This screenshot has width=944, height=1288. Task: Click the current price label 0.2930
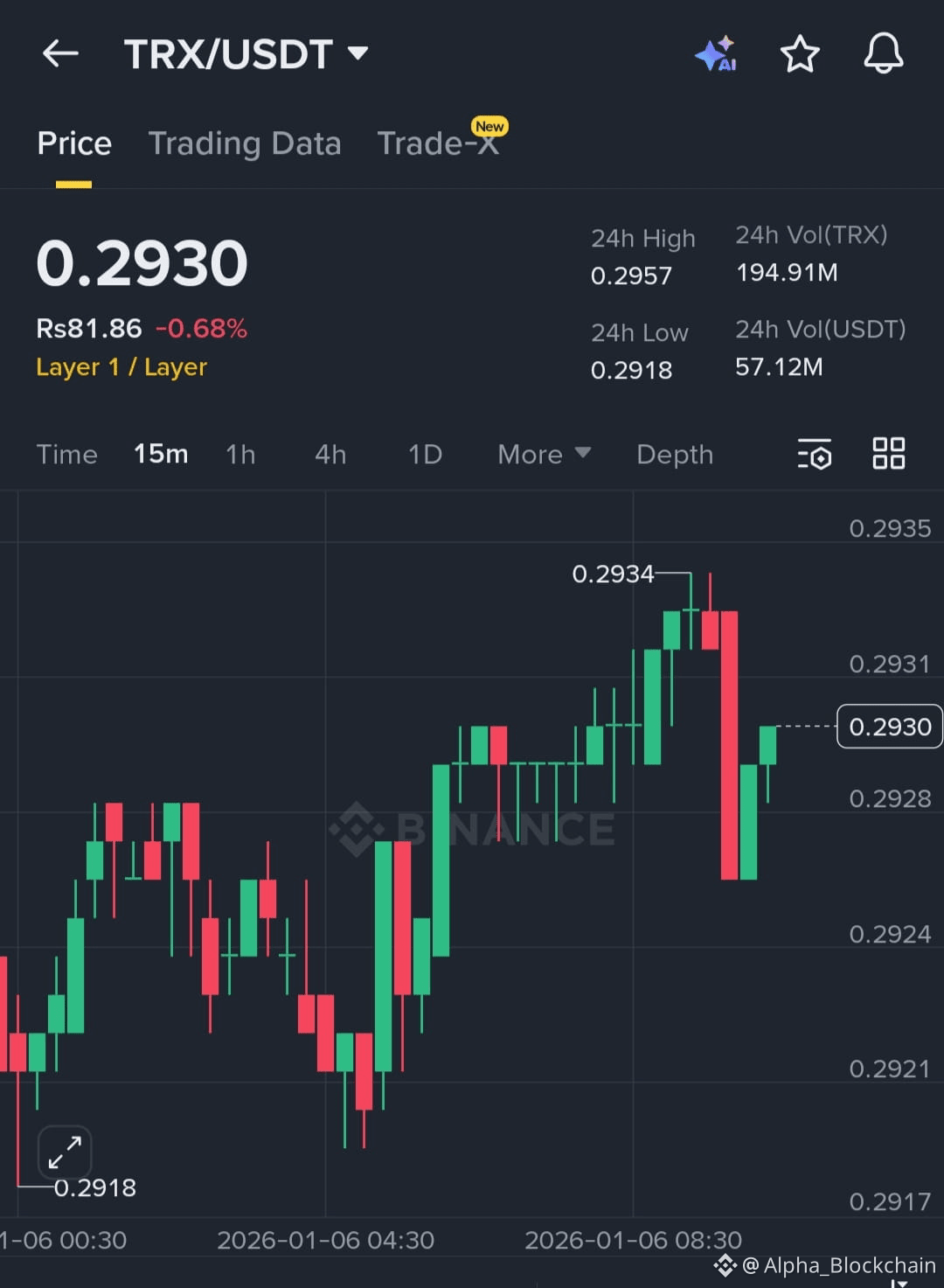889,726
